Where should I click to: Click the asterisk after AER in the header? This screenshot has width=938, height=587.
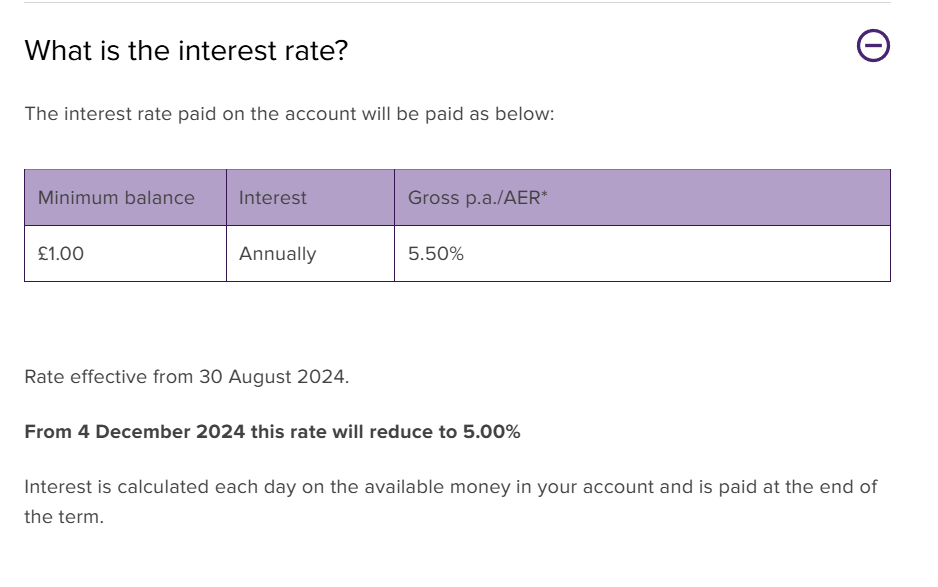(x=544, y=194)
